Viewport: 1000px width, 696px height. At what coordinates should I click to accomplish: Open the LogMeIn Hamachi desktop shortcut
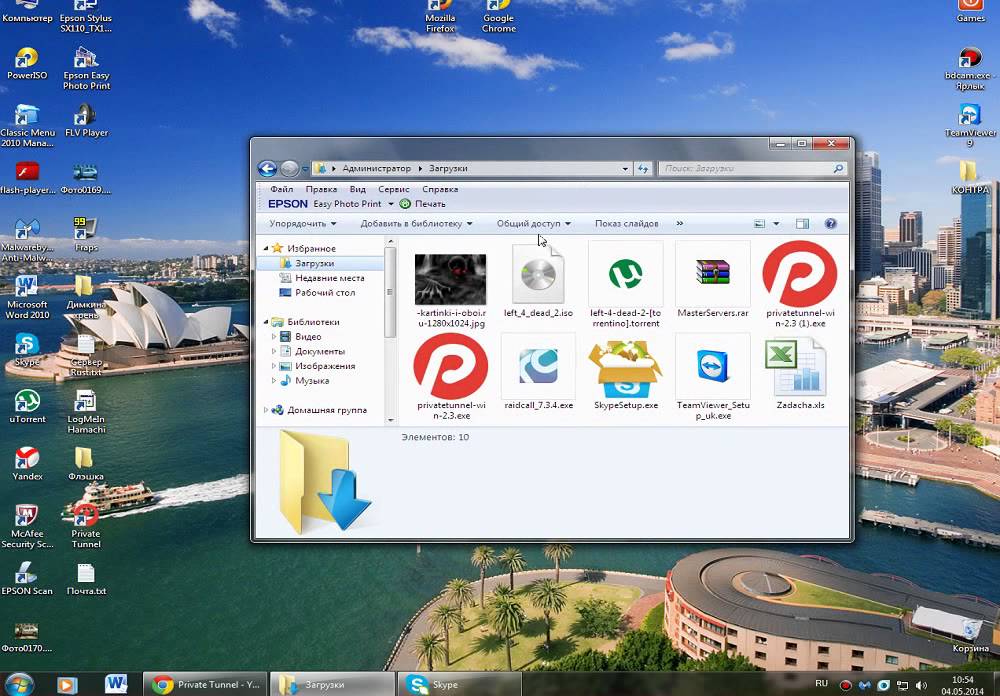point(86,412)
